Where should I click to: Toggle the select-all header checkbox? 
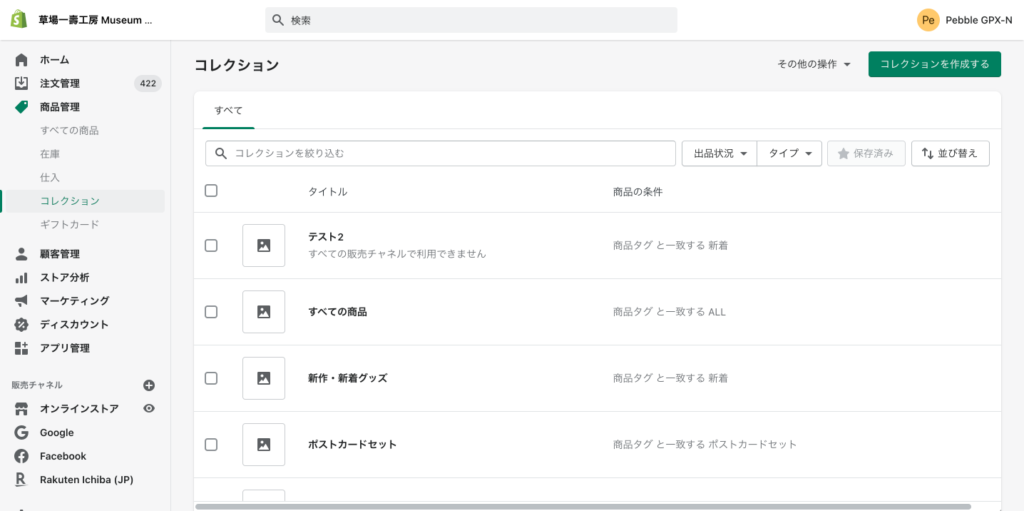pos(211,191)
